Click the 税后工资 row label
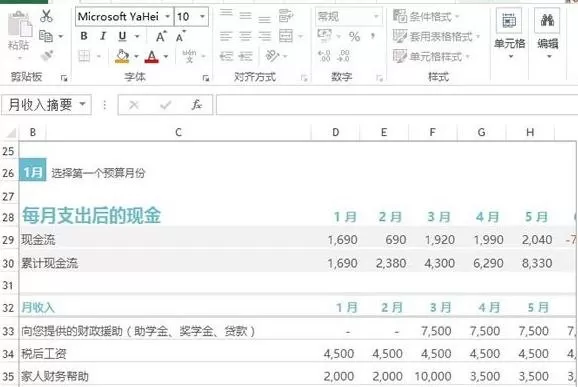578x387 pixels. click(x=43, y=354)
